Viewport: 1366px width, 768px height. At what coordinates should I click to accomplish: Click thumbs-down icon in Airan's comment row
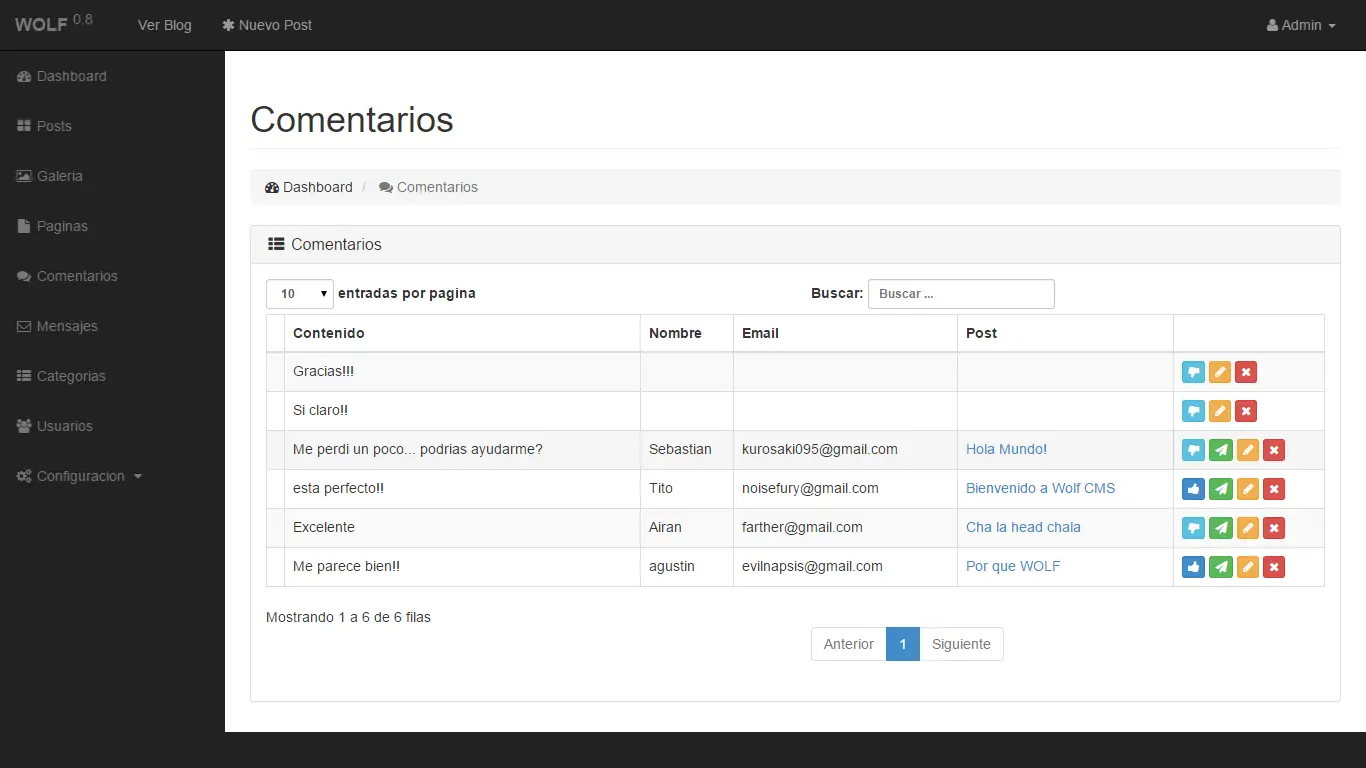1193,528
